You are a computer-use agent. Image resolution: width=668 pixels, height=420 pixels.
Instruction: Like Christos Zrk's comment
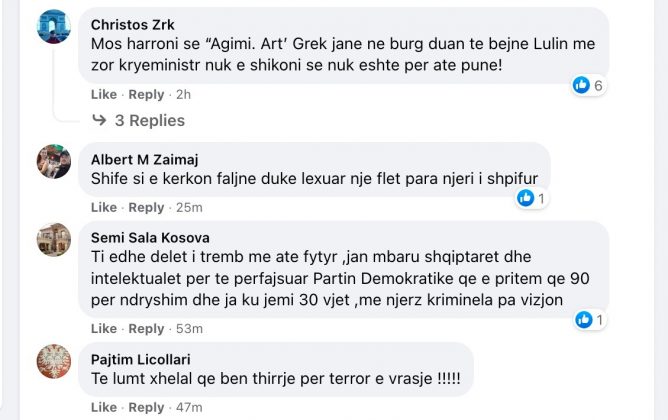coord(104,95)
